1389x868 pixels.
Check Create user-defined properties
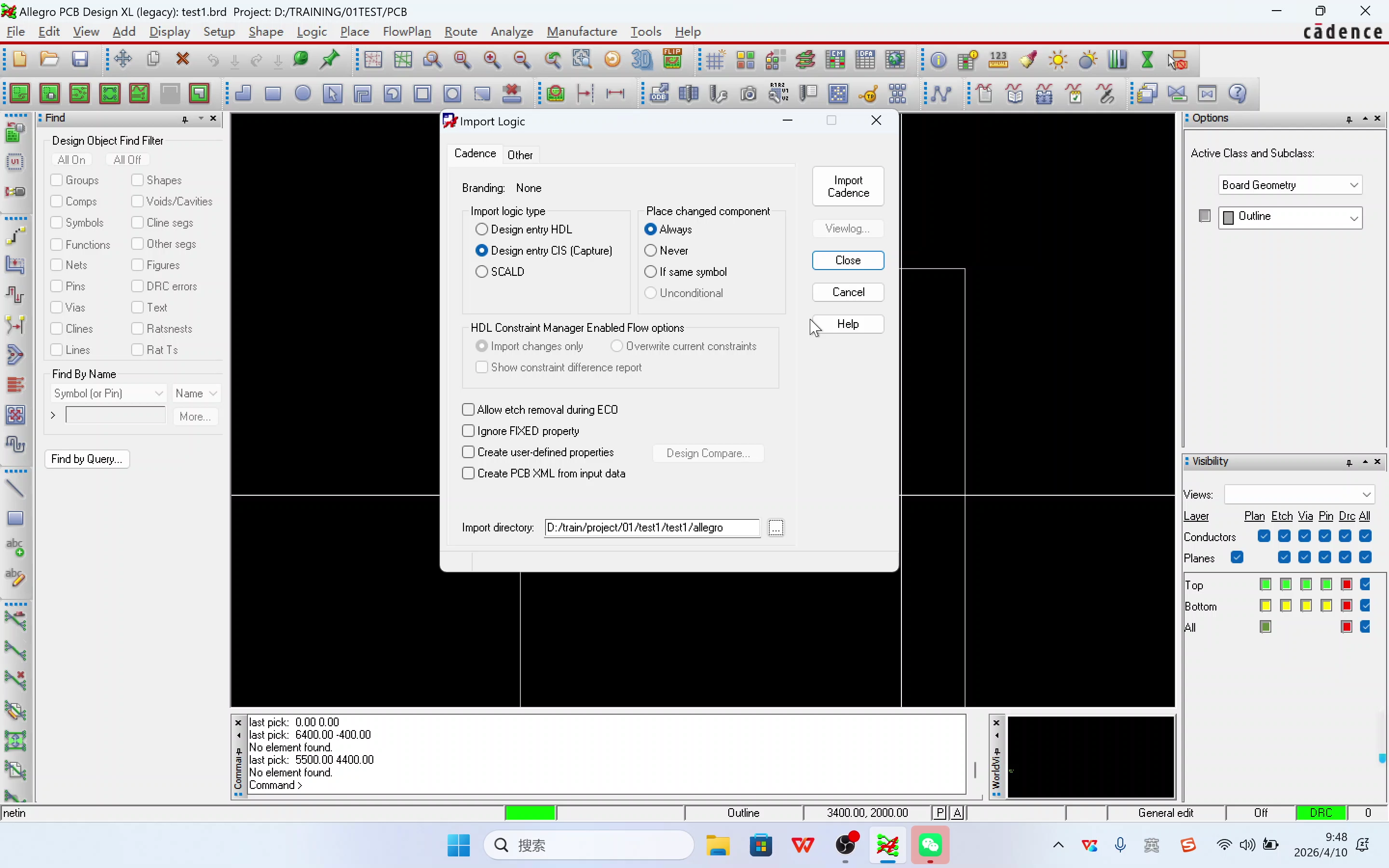point(468,452)
